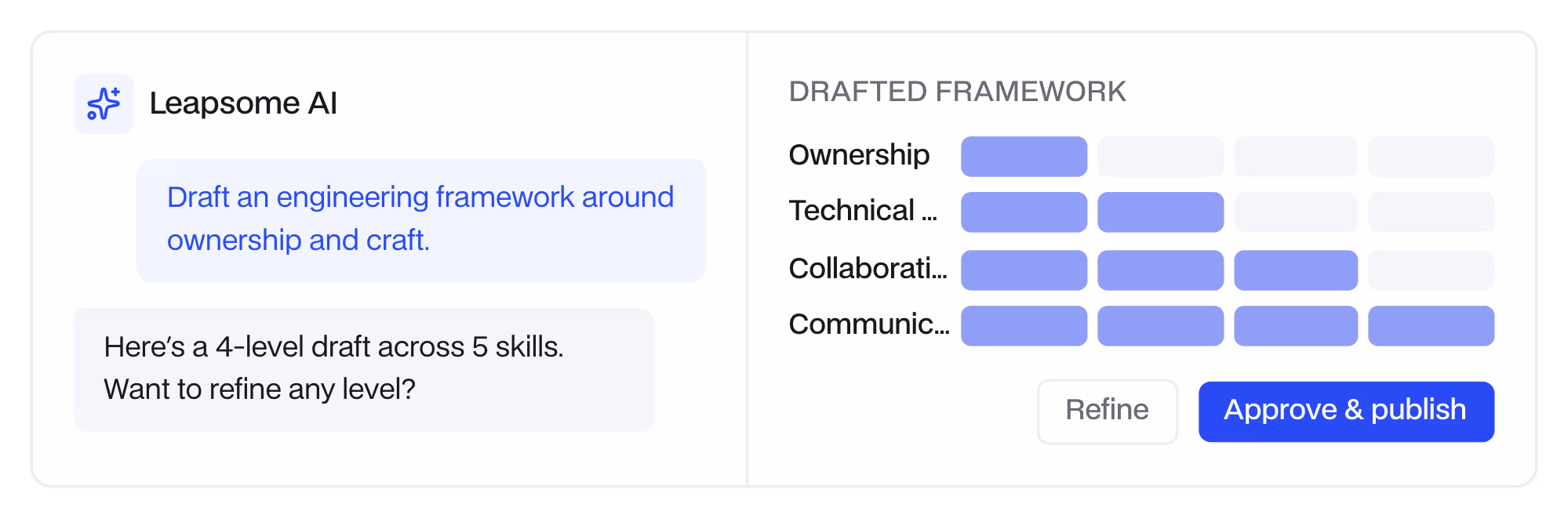This screenshot has width=1568, height=518.
Task: Select the Technical row's second filled block
Action: [1160, 212]
